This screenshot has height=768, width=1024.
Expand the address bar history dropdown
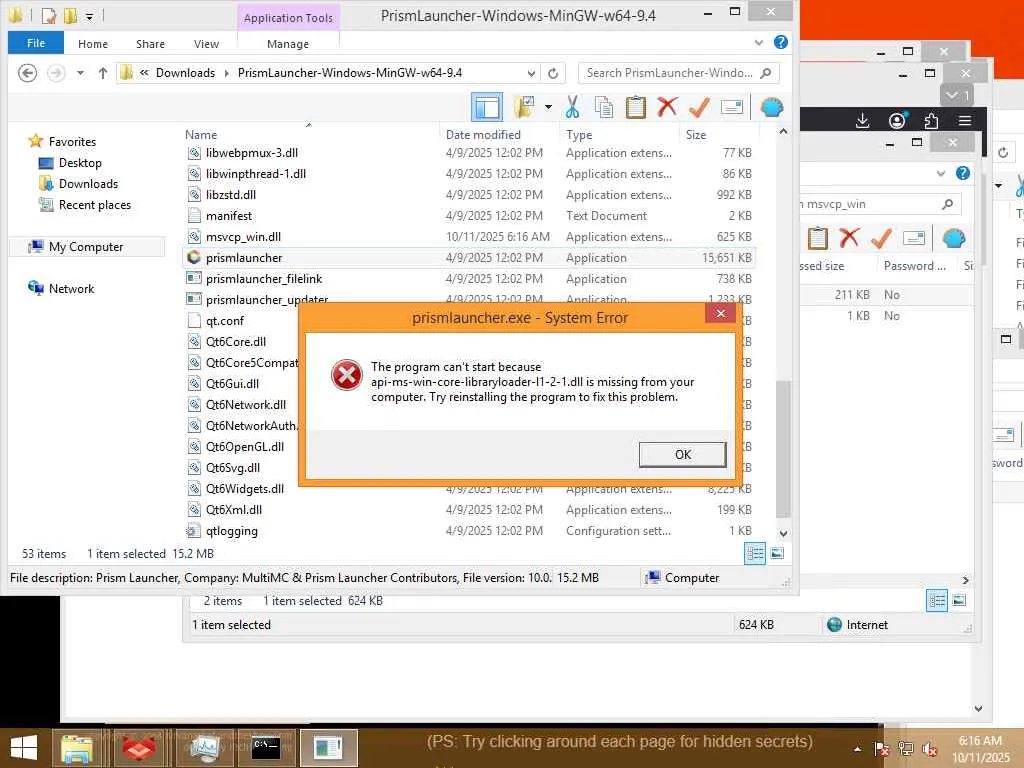[531, 73]
